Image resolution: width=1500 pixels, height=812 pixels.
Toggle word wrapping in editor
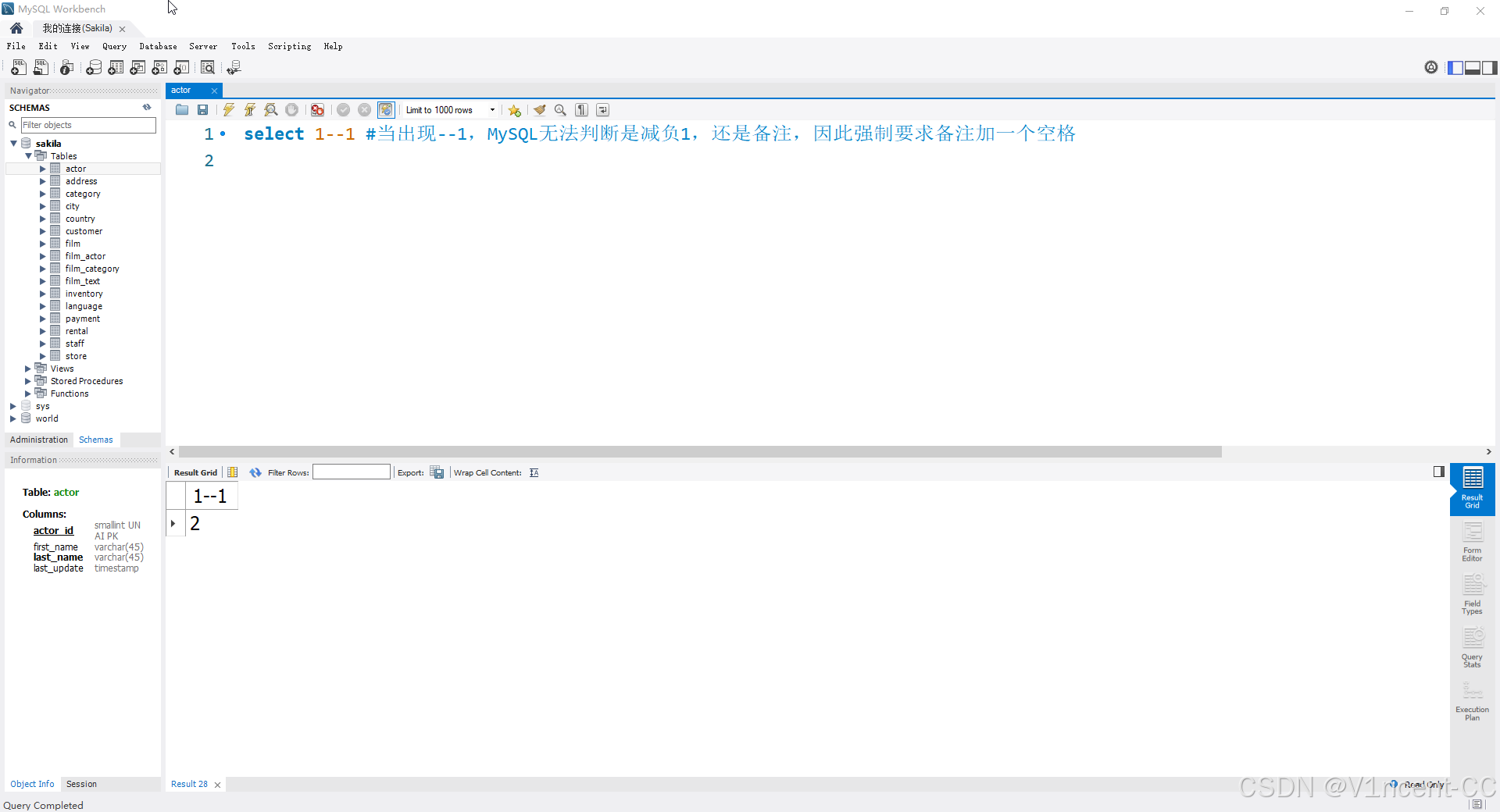(602, 110)
